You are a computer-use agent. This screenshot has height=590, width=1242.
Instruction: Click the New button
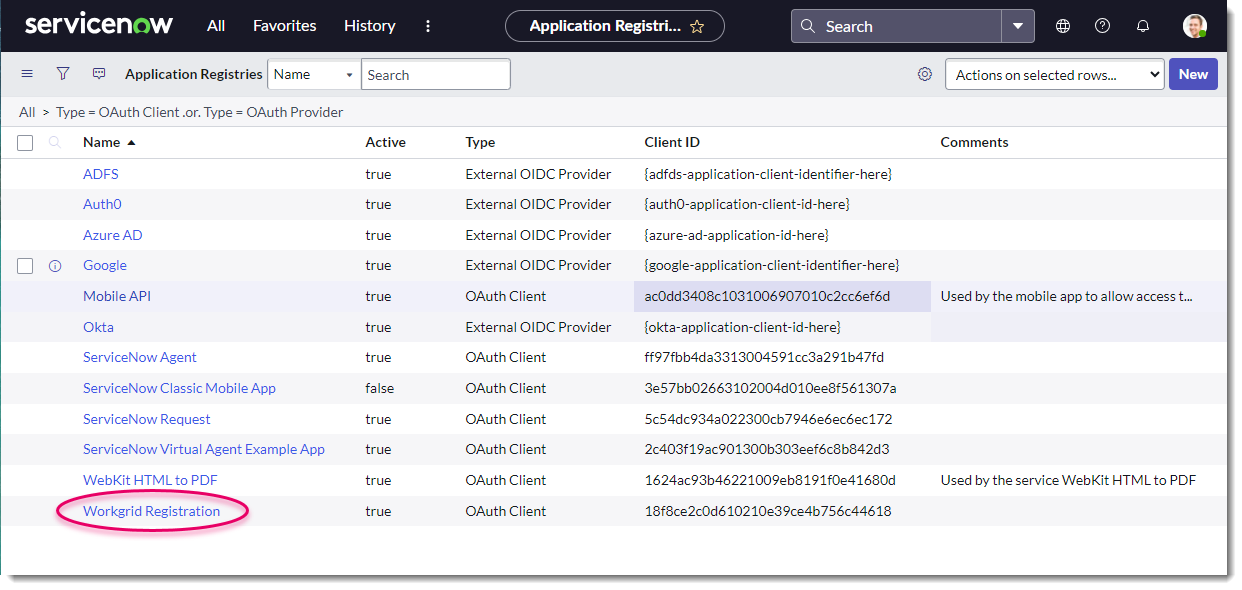click(x=1193, y=74)
